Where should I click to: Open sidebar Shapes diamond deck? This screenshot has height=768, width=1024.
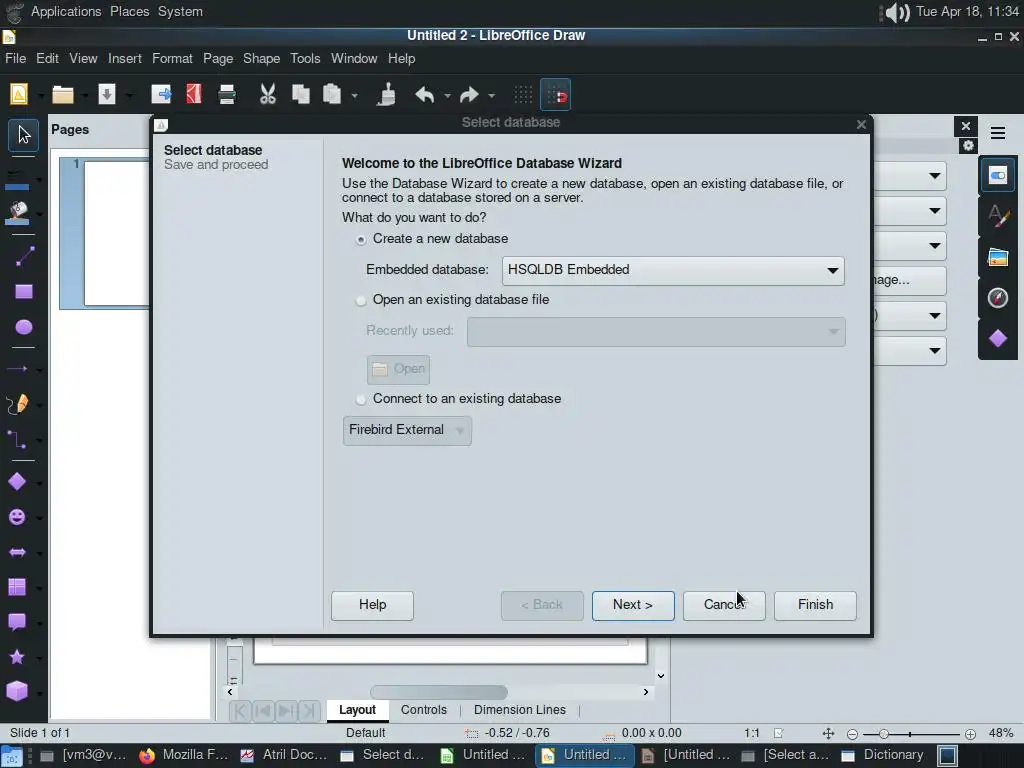click(x=998, y=338)
